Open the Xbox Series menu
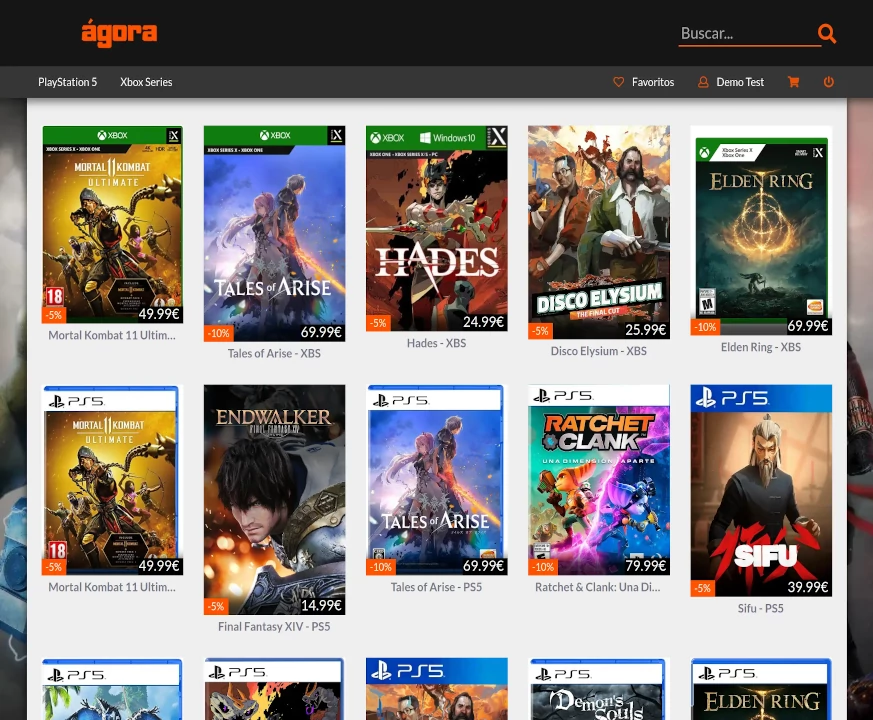The width and height of the screenshot is (873, 720). pos(146,82)
